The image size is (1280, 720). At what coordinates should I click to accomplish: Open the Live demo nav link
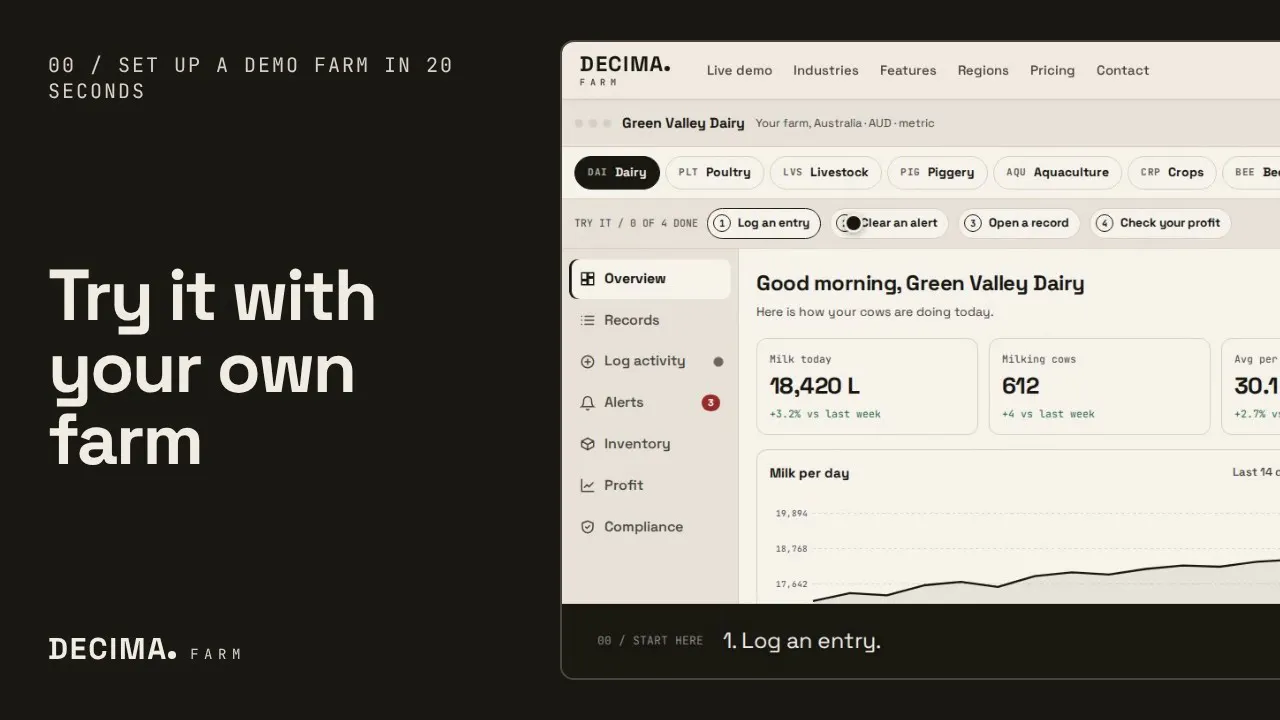point(739,71)
